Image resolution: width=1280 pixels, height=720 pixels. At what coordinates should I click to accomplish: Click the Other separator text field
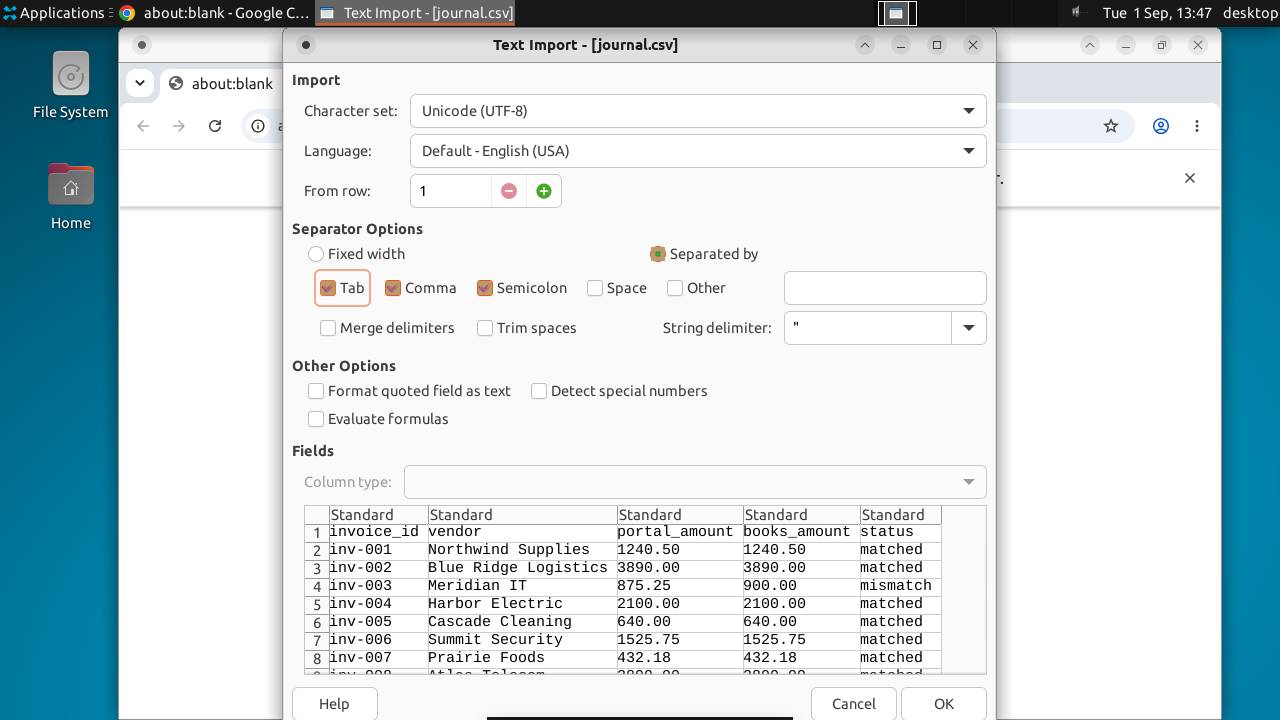[885, 288]
